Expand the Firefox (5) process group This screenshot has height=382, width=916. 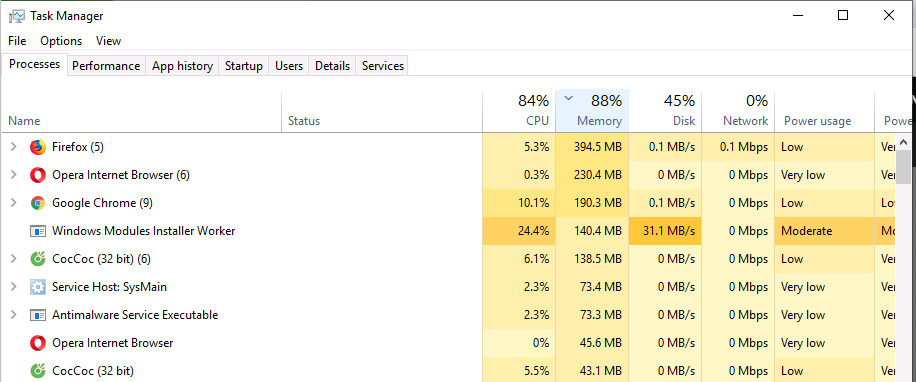click(14, 147)
